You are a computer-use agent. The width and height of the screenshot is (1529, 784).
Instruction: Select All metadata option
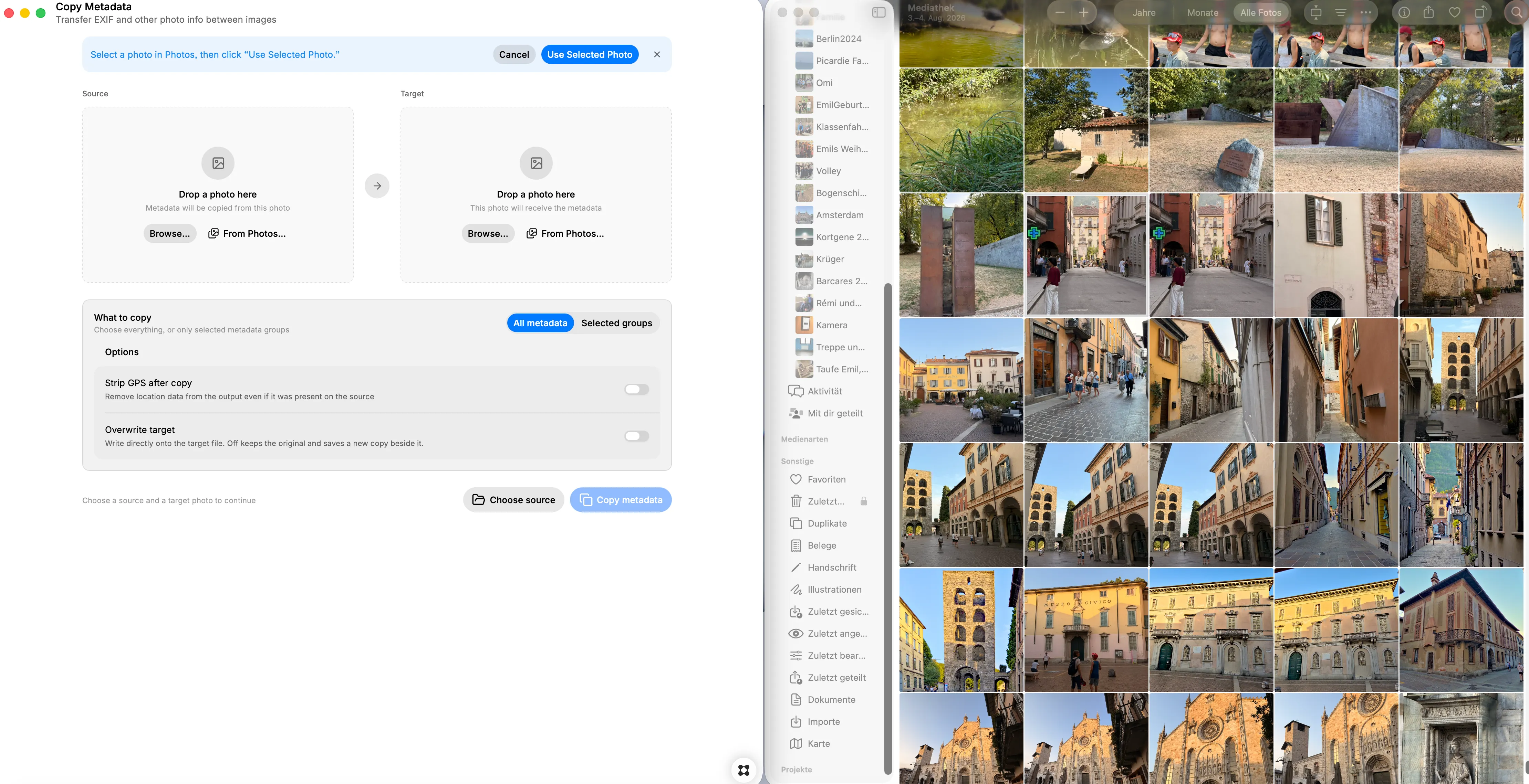(x=540, y=323)
